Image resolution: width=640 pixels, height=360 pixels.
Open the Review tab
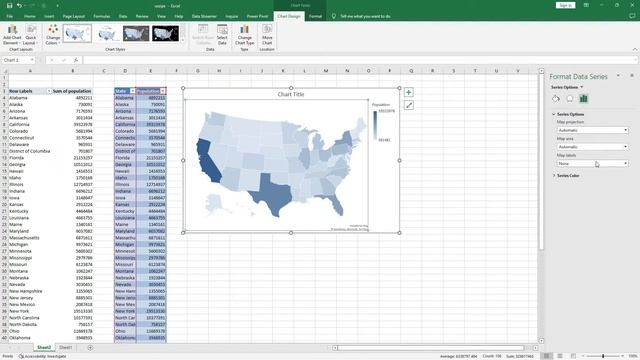click(142, 16)
